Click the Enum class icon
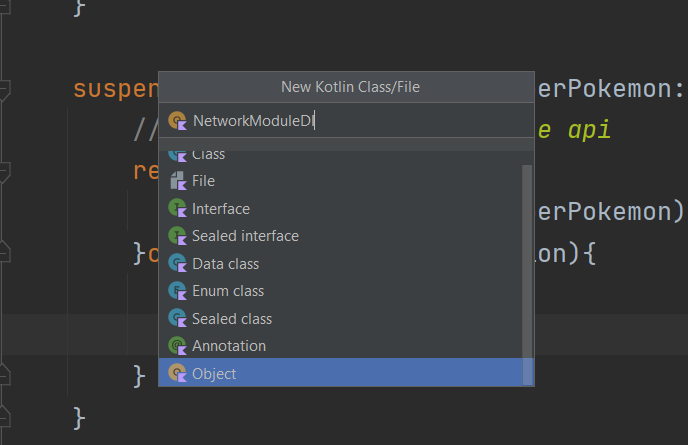 tap(178, 291)
